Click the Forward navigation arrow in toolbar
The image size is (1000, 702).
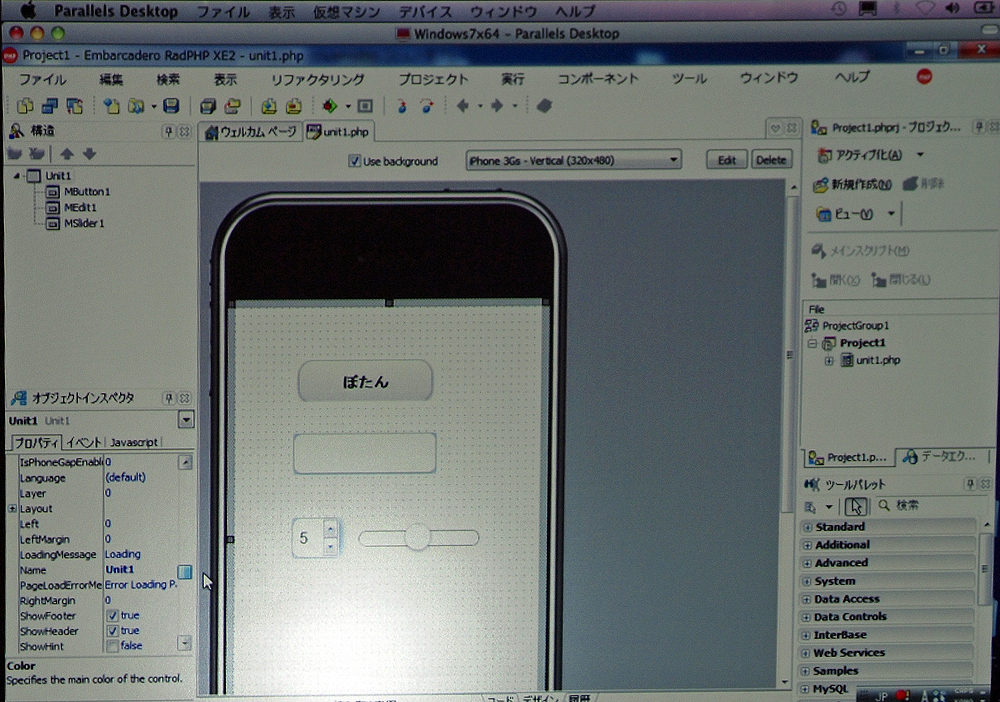(x=497, y=106)
